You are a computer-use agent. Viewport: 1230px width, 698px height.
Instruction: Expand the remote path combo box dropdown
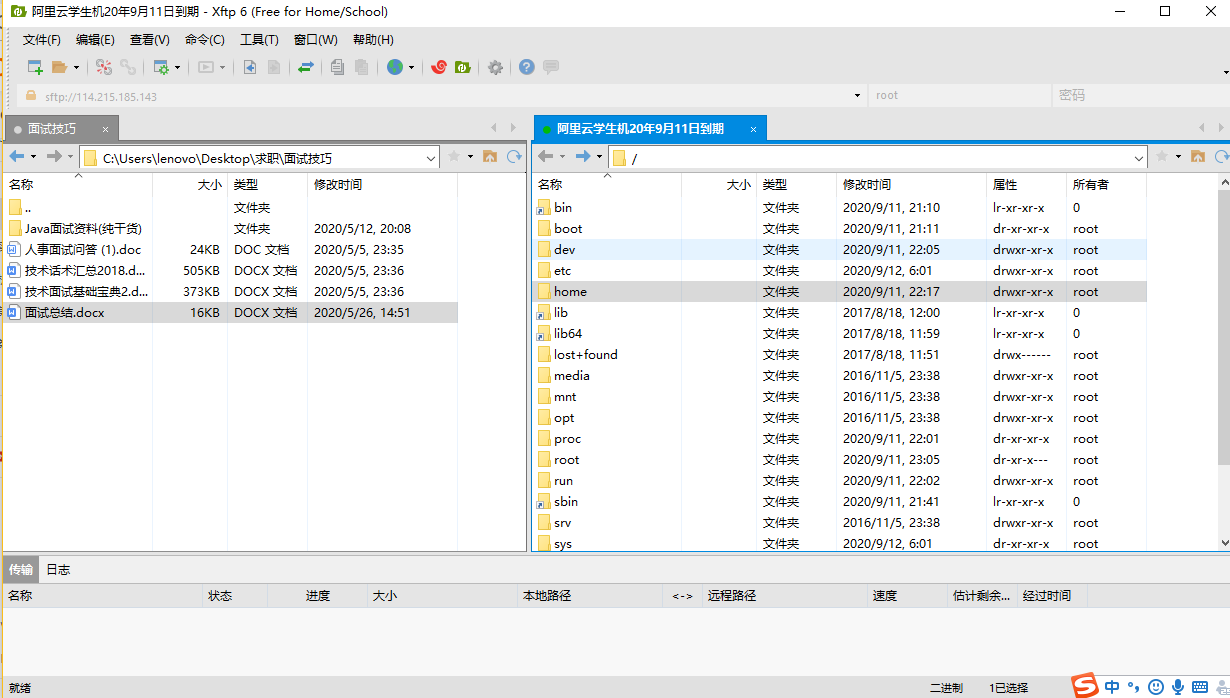(x=1139, y=158)
